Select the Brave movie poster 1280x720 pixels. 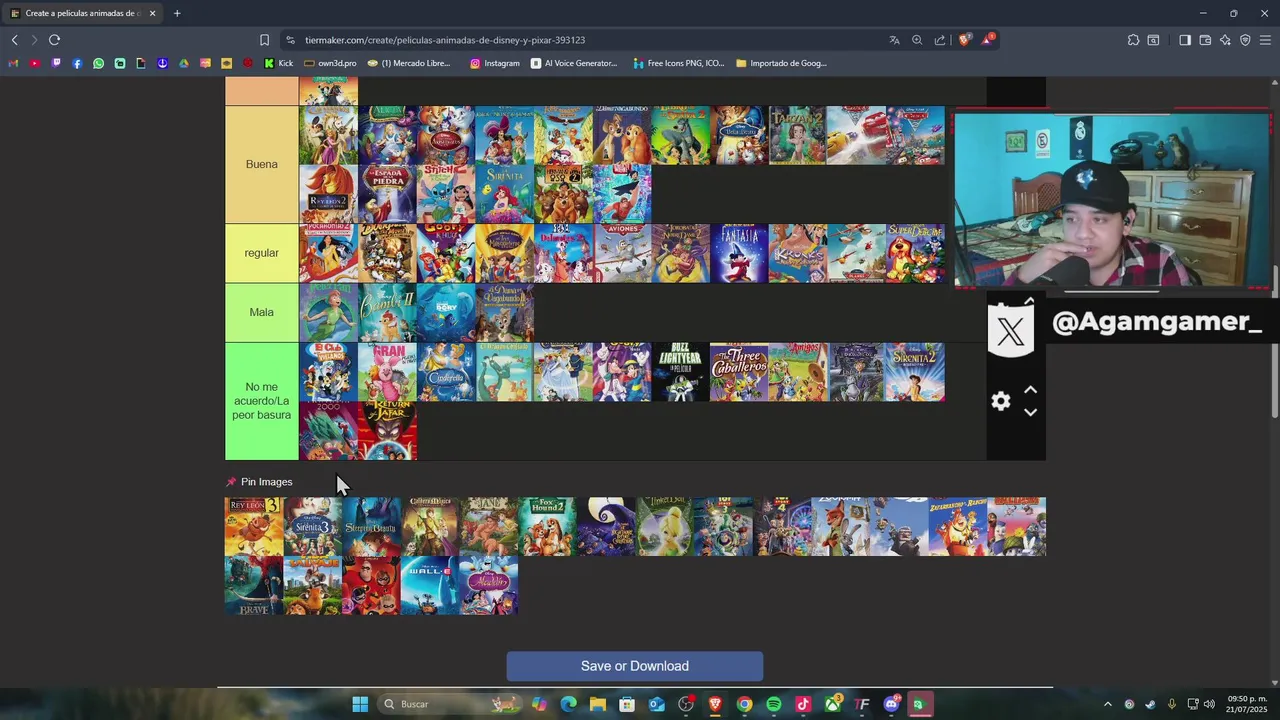(254, 585)
